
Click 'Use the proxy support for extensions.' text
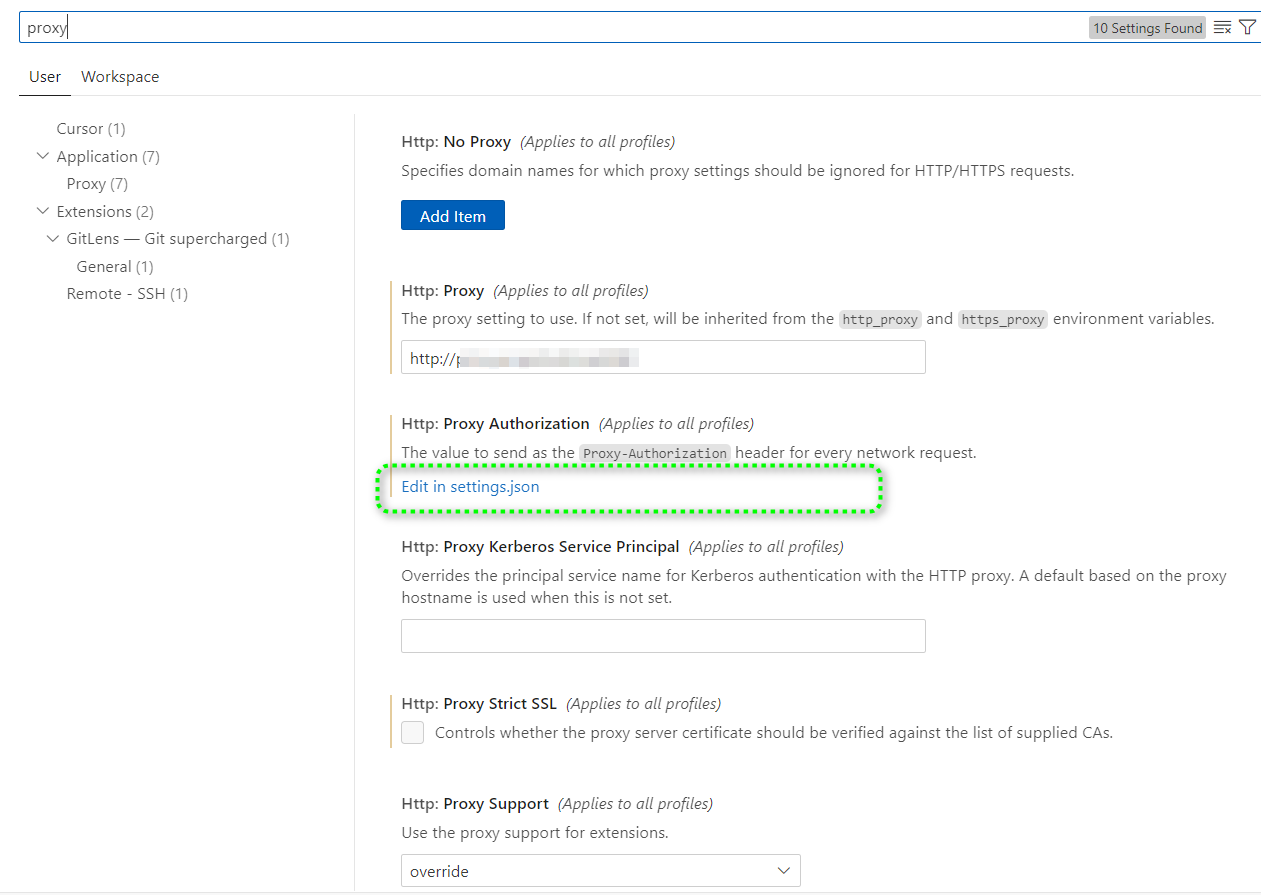click(535, 833)
